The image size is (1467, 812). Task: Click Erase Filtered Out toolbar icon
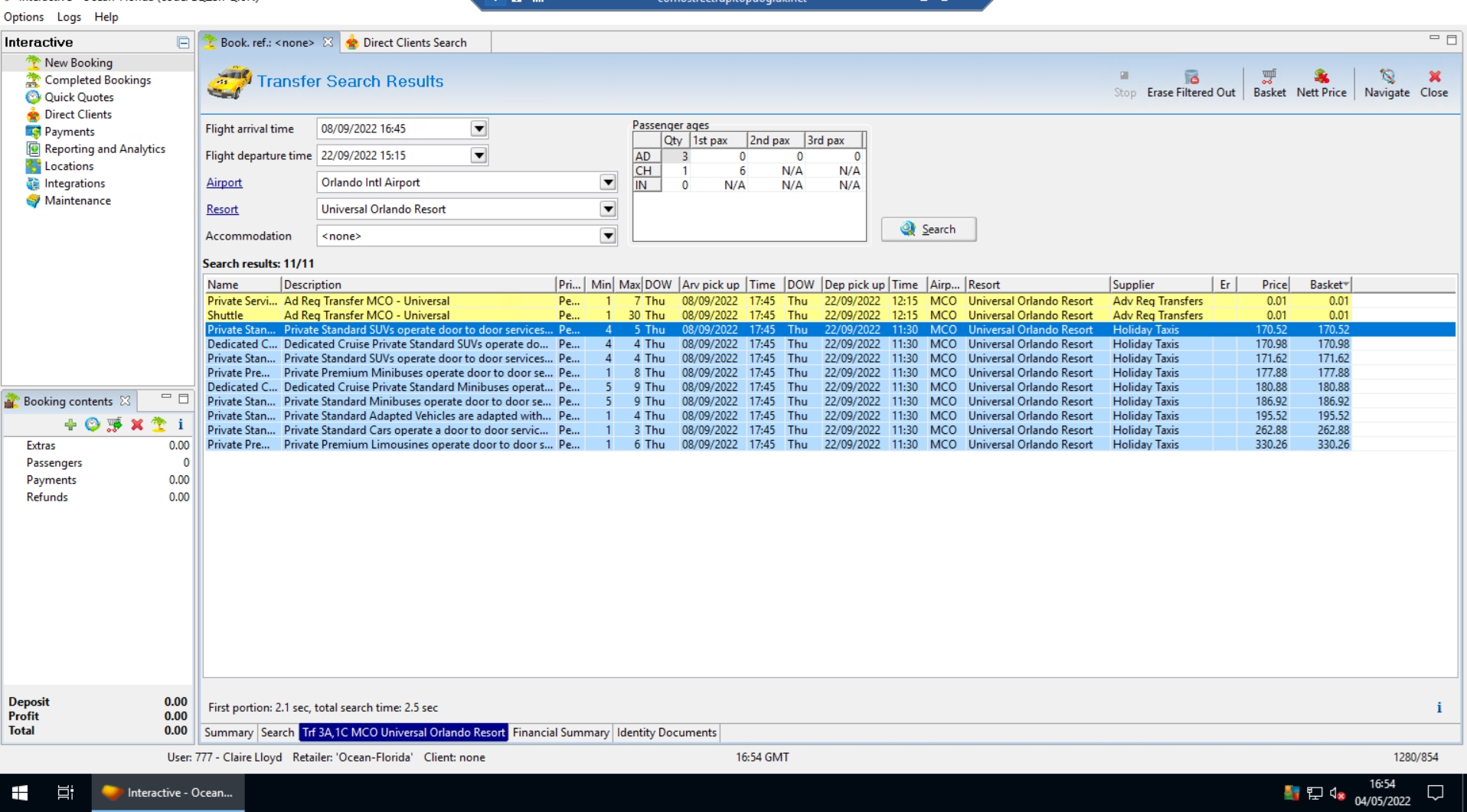(x=1191, y=83)
